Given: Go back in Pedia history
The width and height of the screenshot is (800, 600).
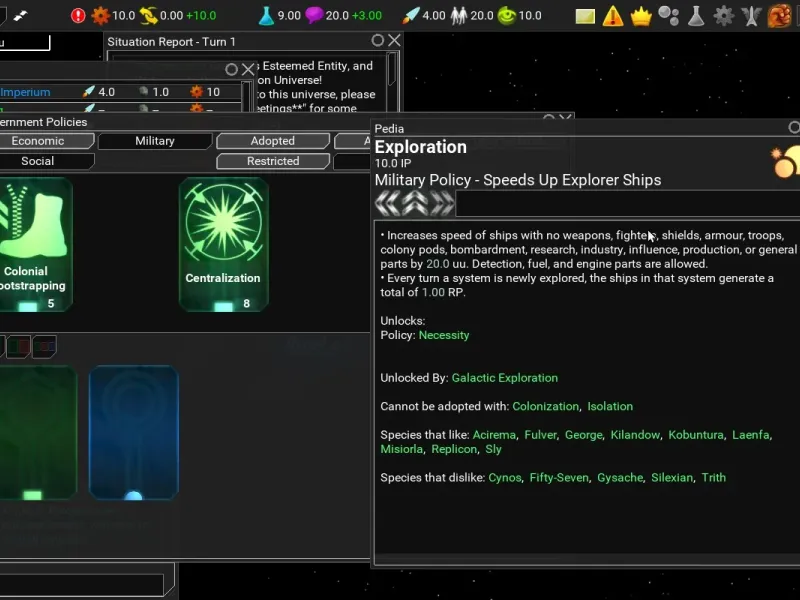Looking at the screenshot, I should 388,203.
